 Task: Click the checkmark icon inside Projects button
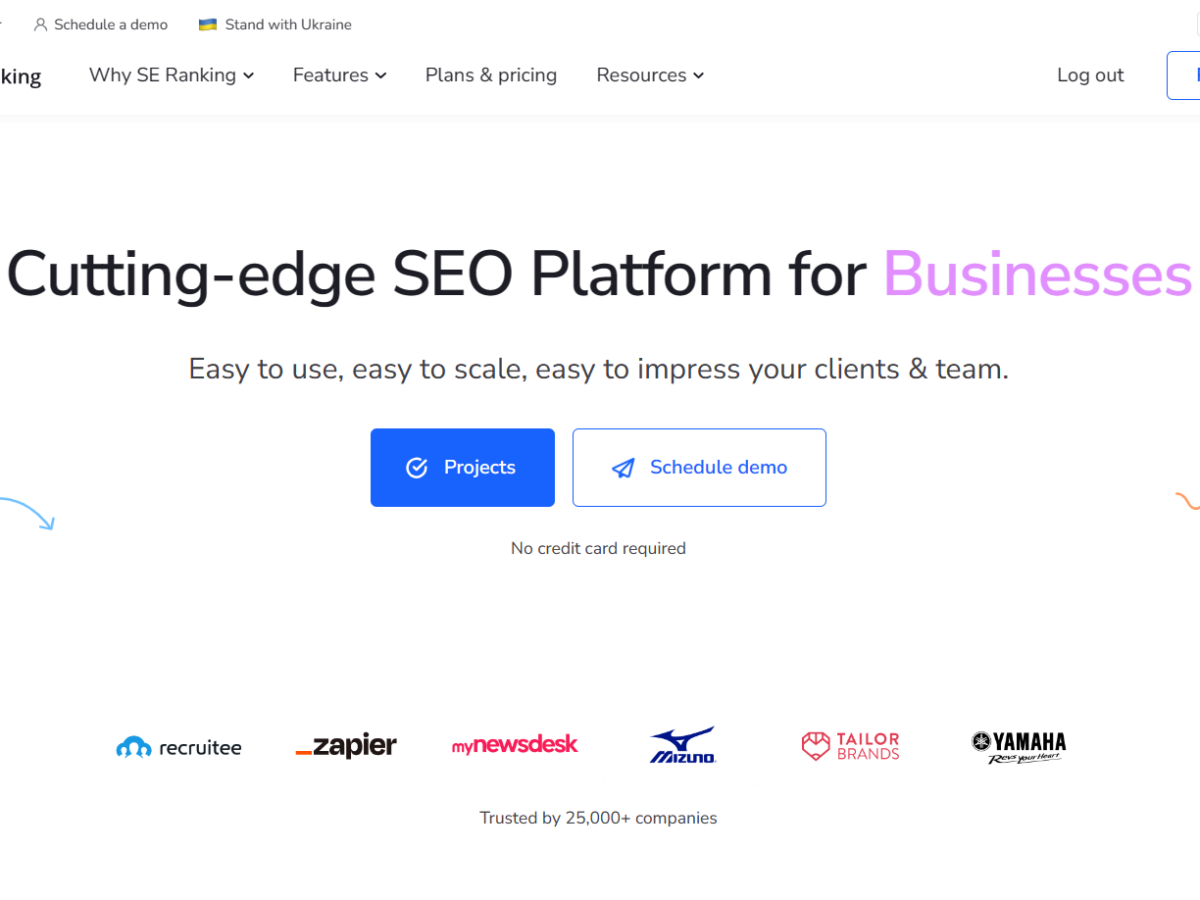(x=416, y=467)
